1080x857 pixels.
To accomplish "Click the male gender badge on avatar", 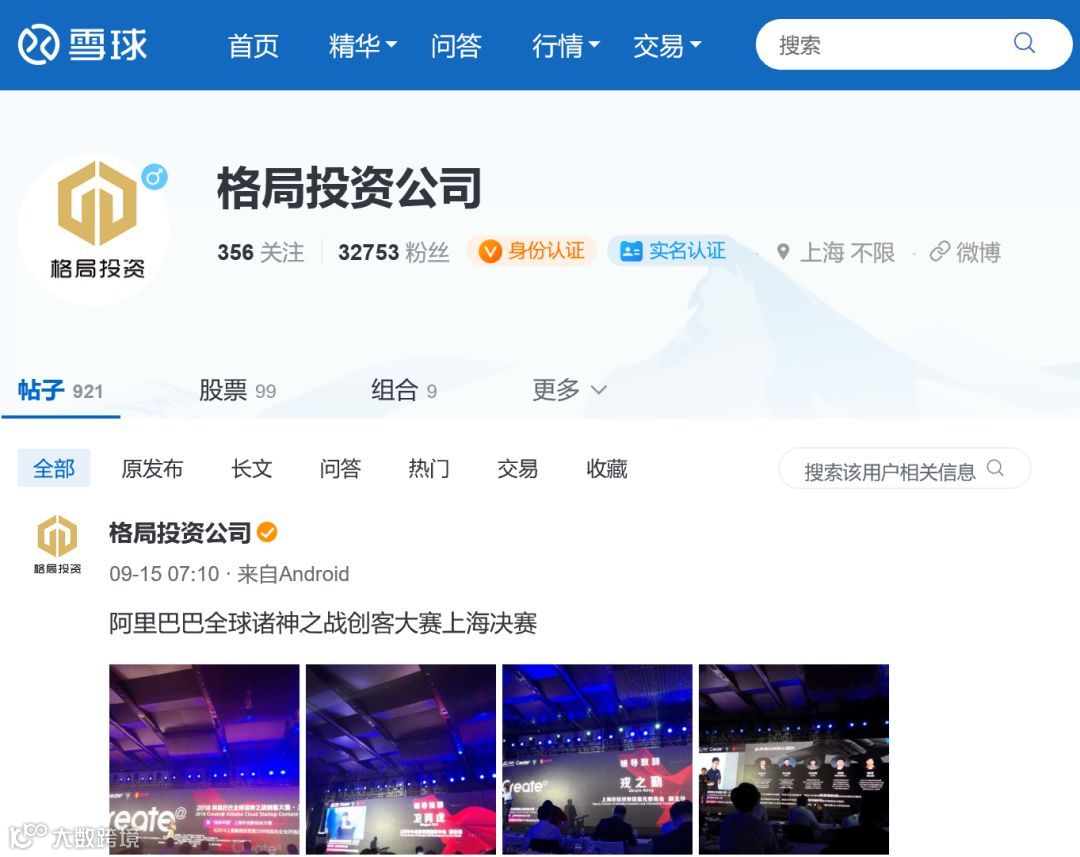I will [x=154, y=177].
